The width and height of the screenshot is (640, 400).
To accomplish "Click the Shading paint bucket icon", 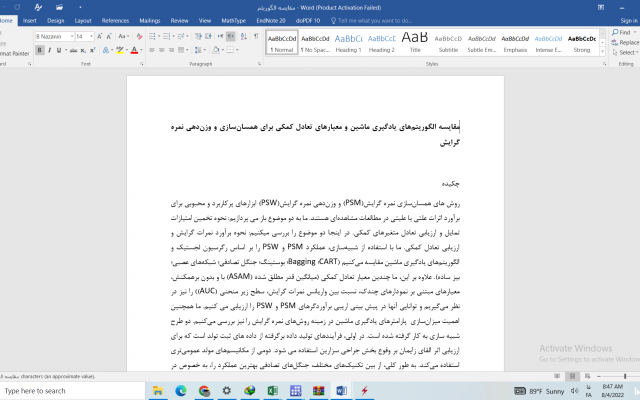I will (216, 50).
